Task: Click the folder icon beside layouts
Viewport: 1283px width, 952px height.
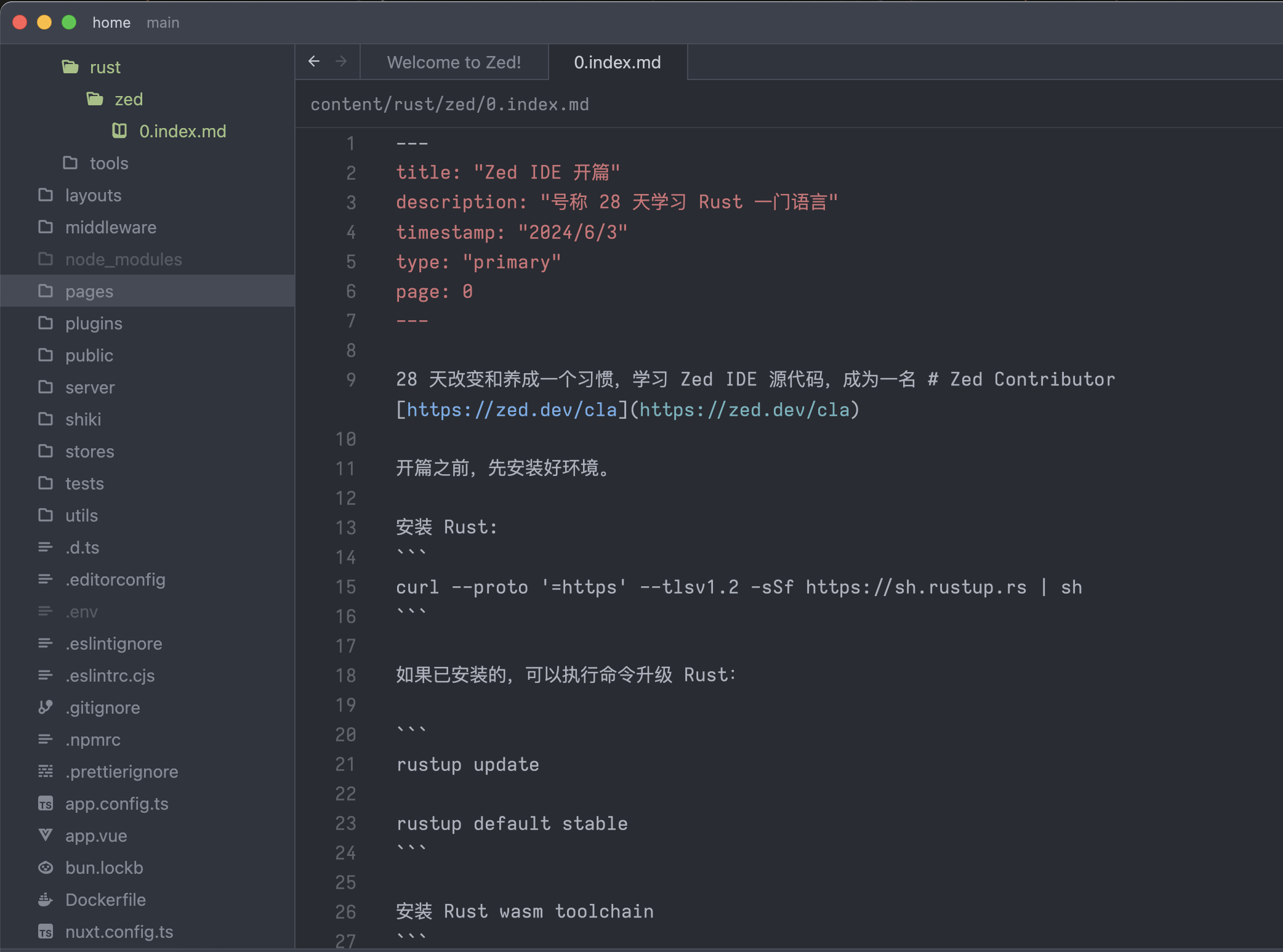Action: 46,195
